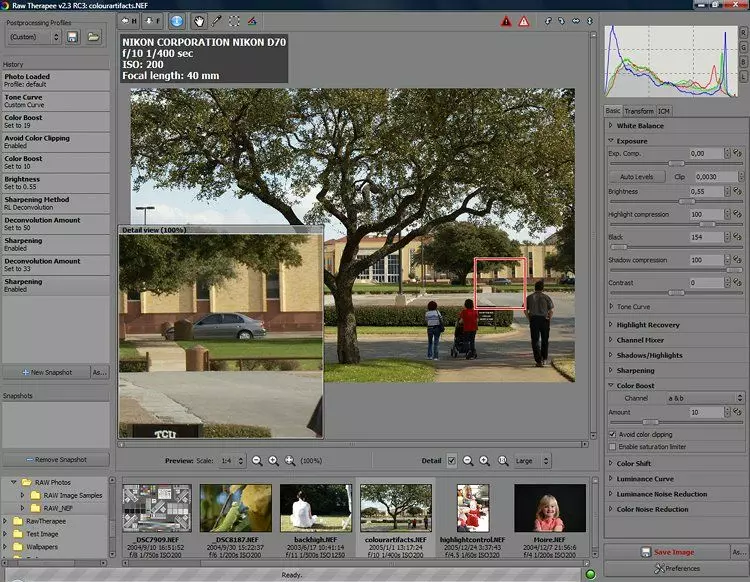The height and width of the screenshot is (582, 750).
Task: Switch to the Transform tab
Action: [x=639, y=111]
